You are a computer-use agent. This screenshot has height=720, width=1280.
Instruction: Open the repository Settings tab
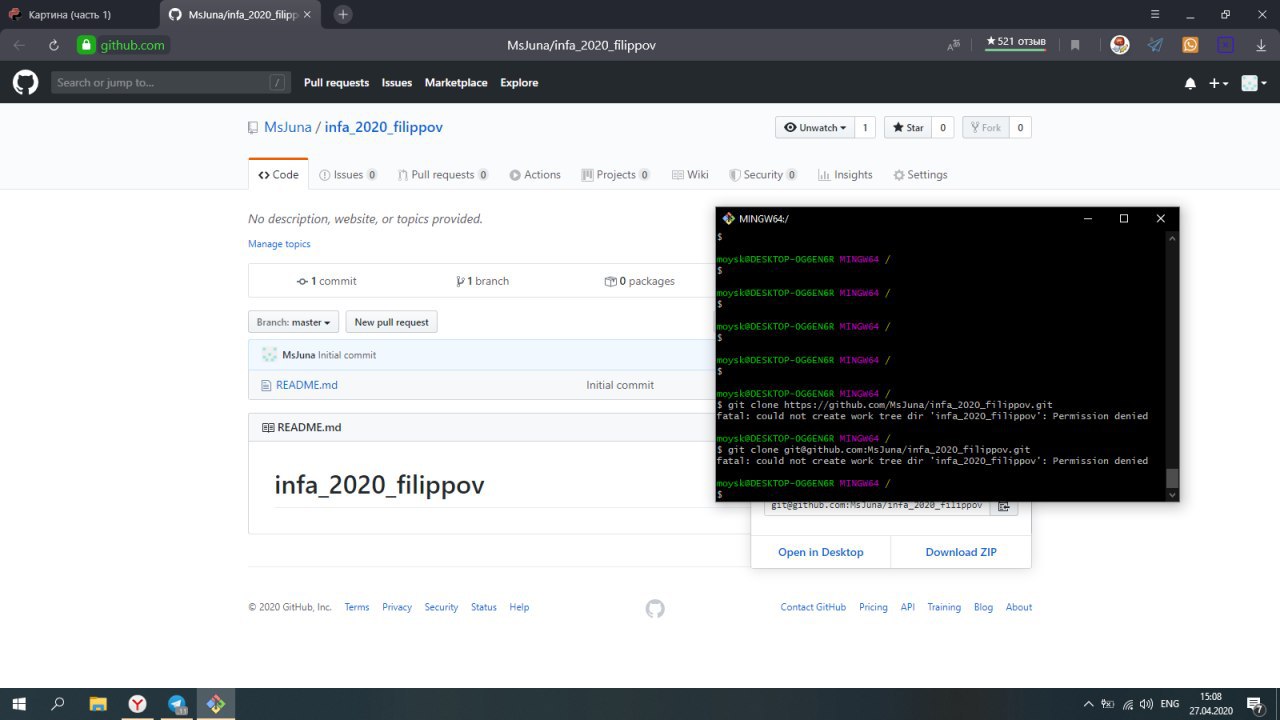click(920, 174)
